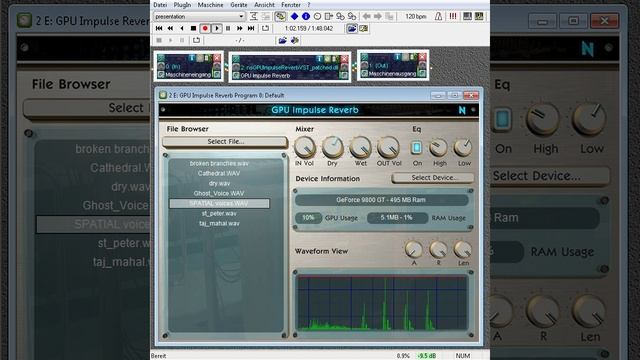Click the open folder icon beside the time display
The width and height of the screenshot is (640, 360).
click(351, 28)
